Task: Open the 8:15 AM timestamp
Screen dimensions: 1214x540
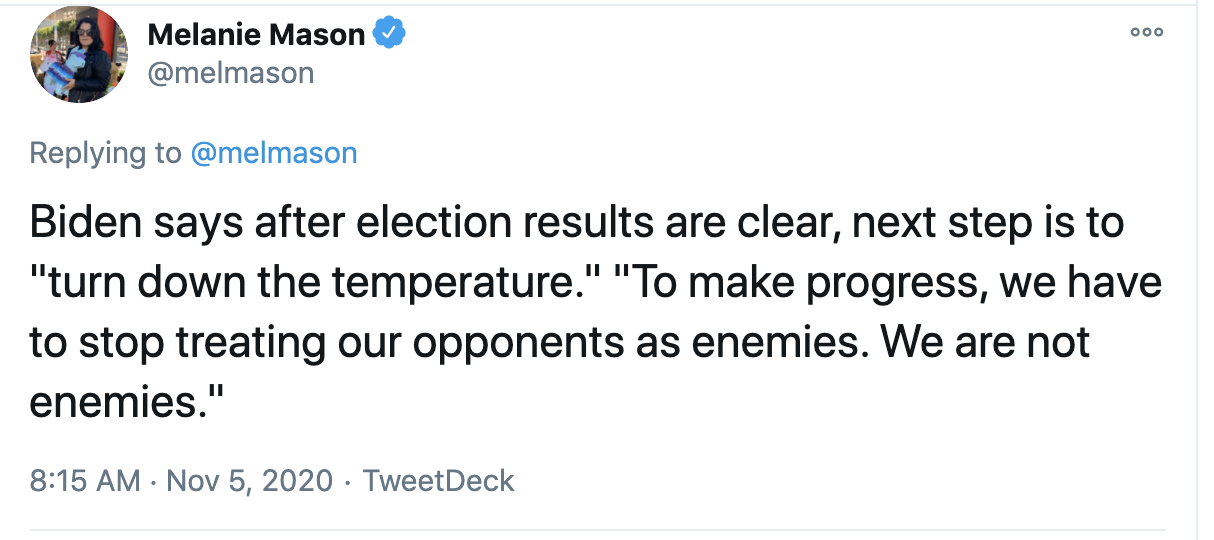Action: pyautogui.click(x=85, y=480)
